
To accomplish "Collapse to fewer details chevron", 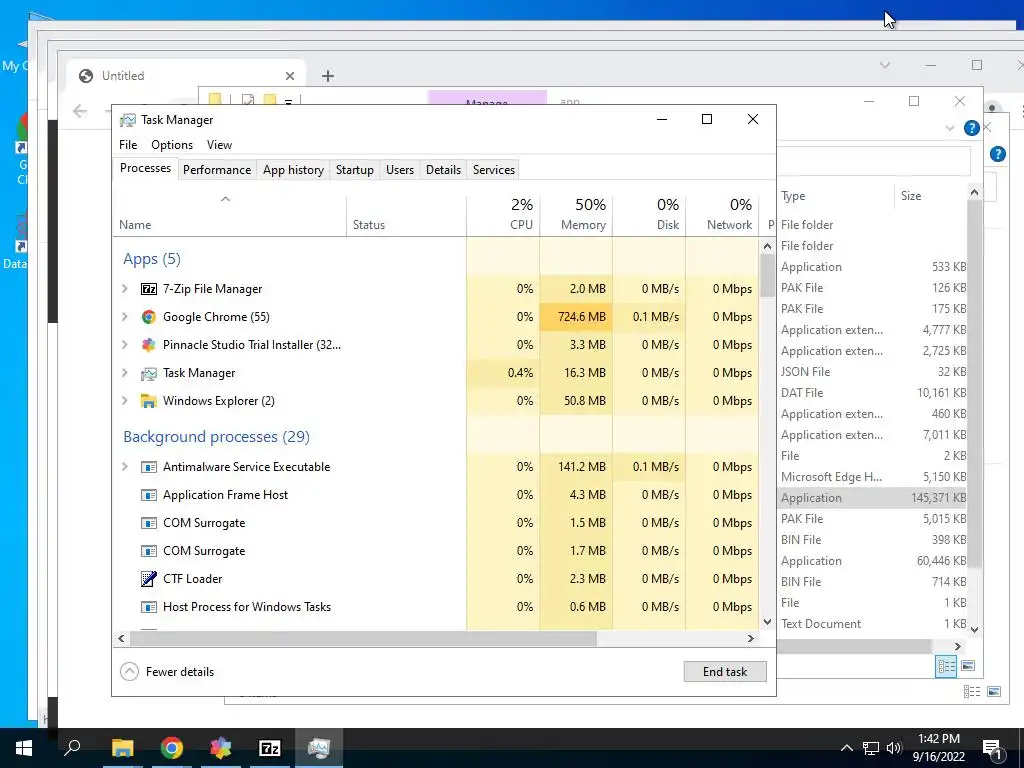I will pyautogui.click(x=129, y=671).
